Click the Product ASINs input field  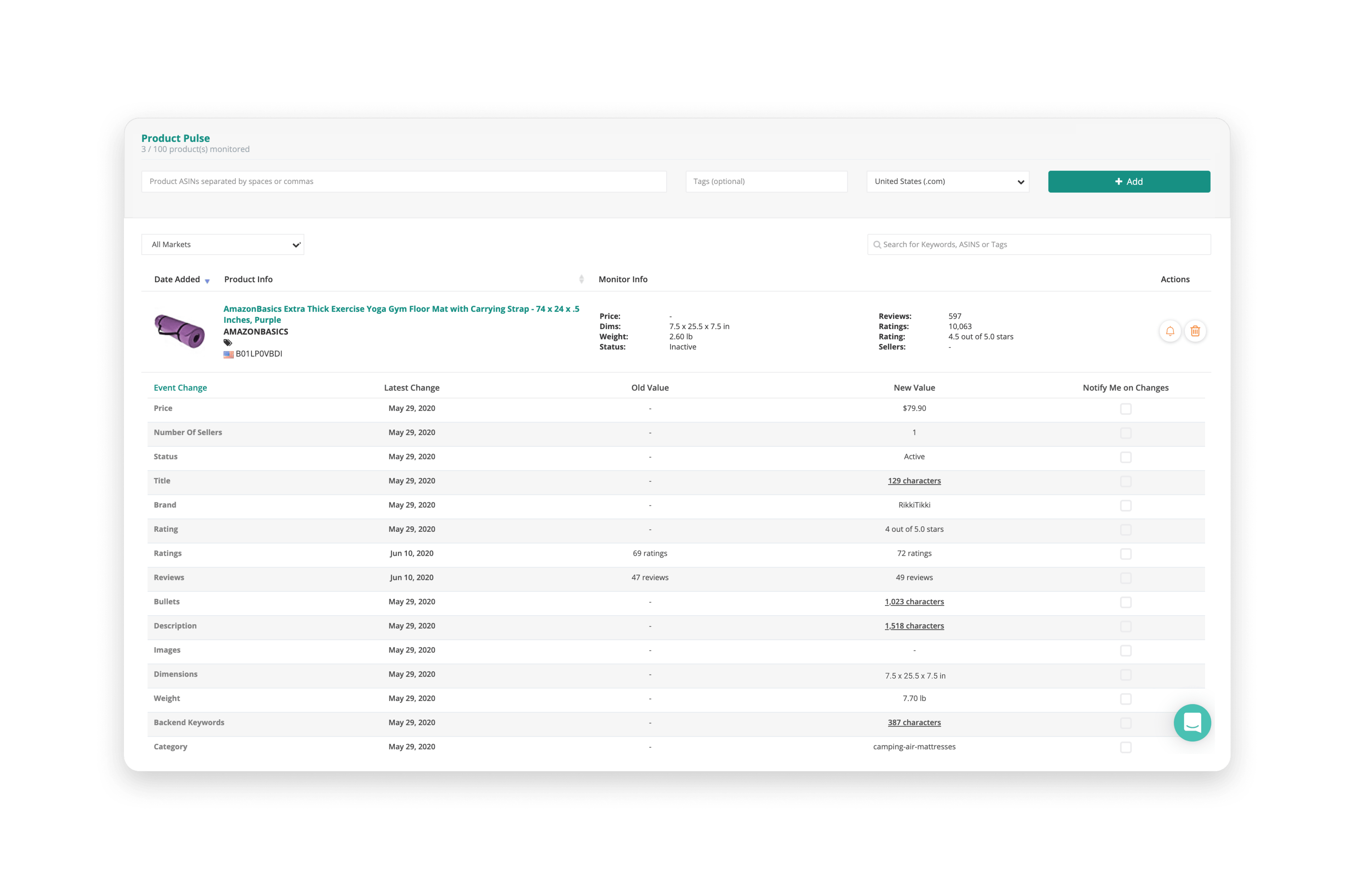pyautogui.click(x=403, y=182)
